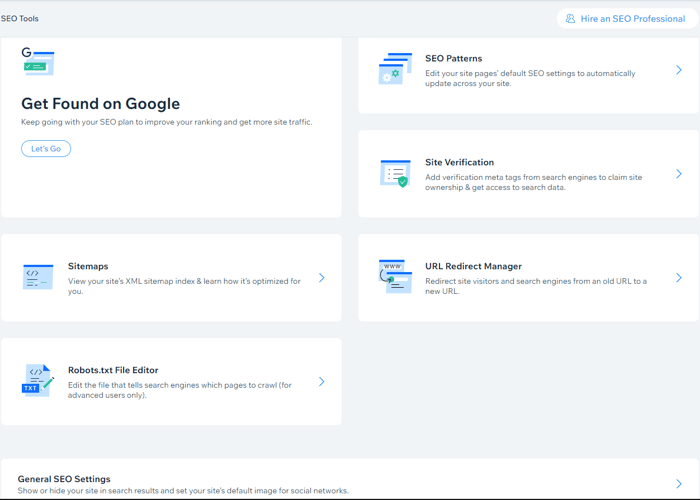Click the Sitemaps code window icon
This screenshot has width=700, height=500.
click(38, 277)
